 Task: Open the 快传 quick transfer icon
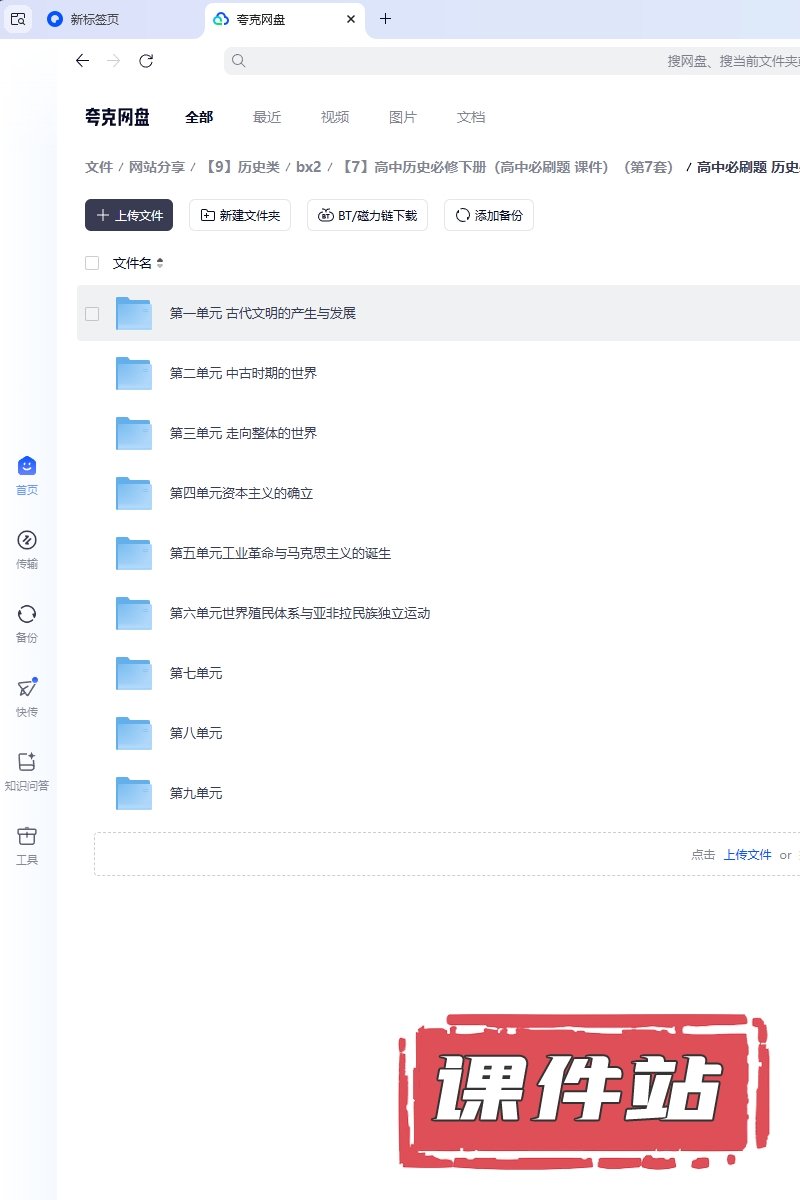pos(27,688)
